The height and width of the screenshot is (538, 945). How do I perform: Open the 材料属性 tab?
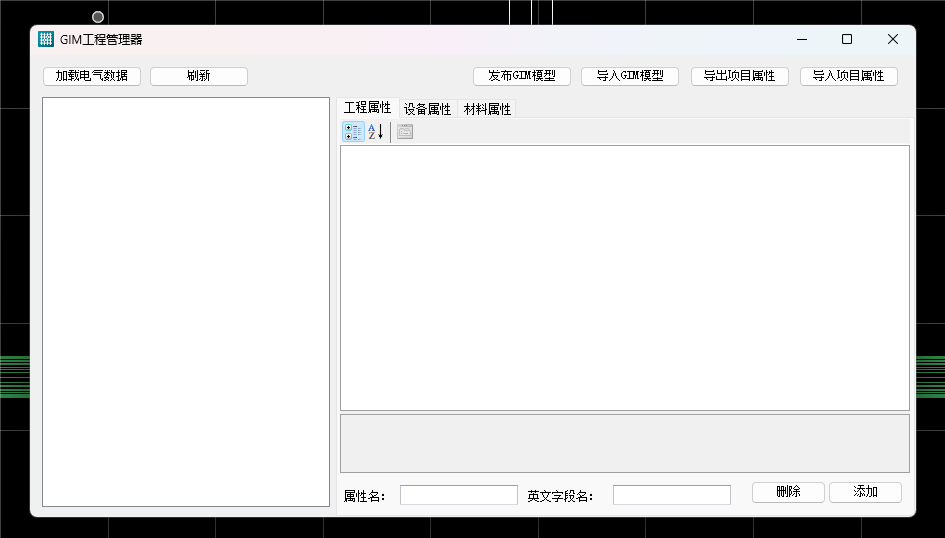tap(487, 109)
